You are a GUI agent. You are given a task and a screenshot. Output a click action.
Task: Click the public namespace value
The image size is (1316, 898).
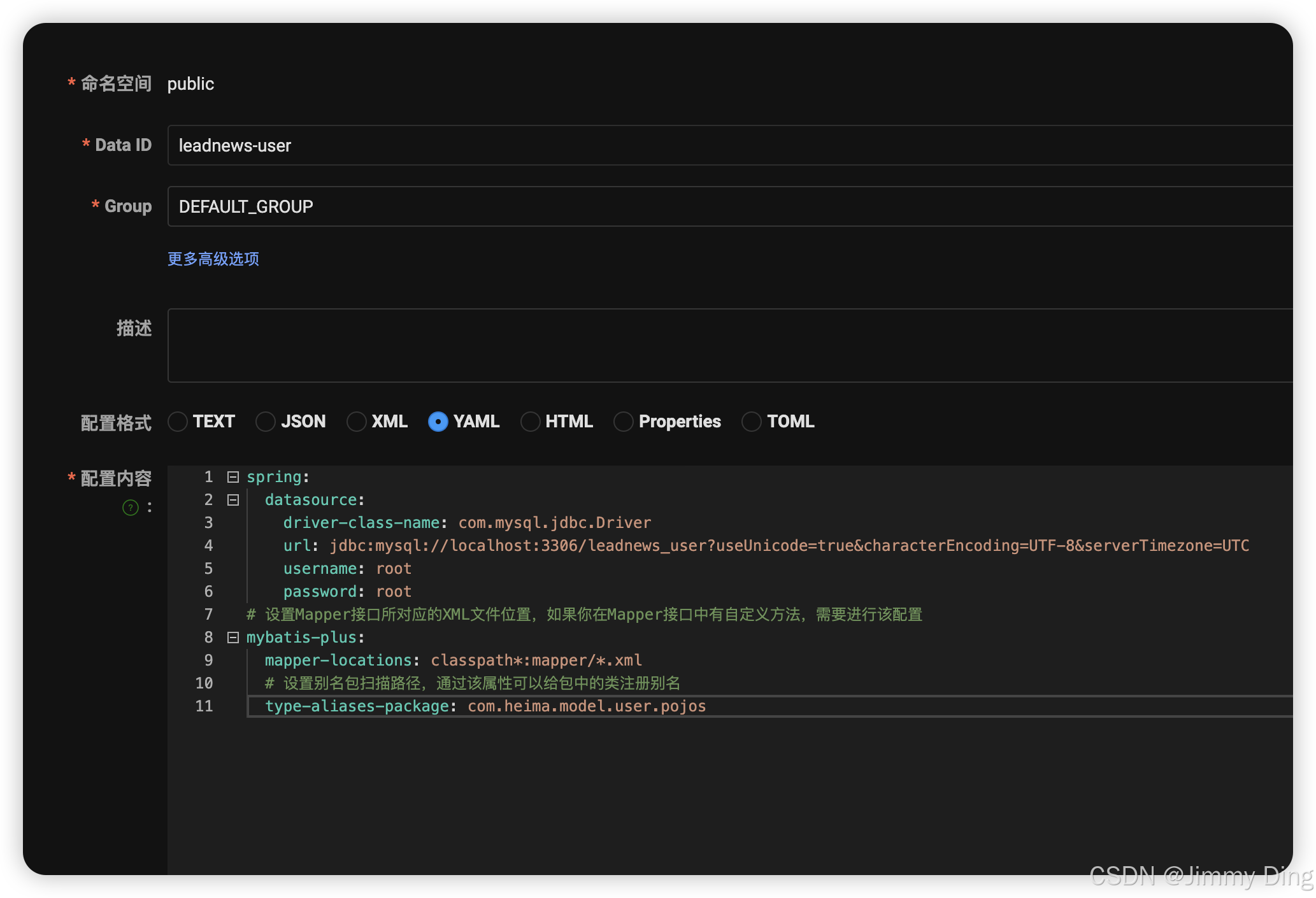point(190,83)
